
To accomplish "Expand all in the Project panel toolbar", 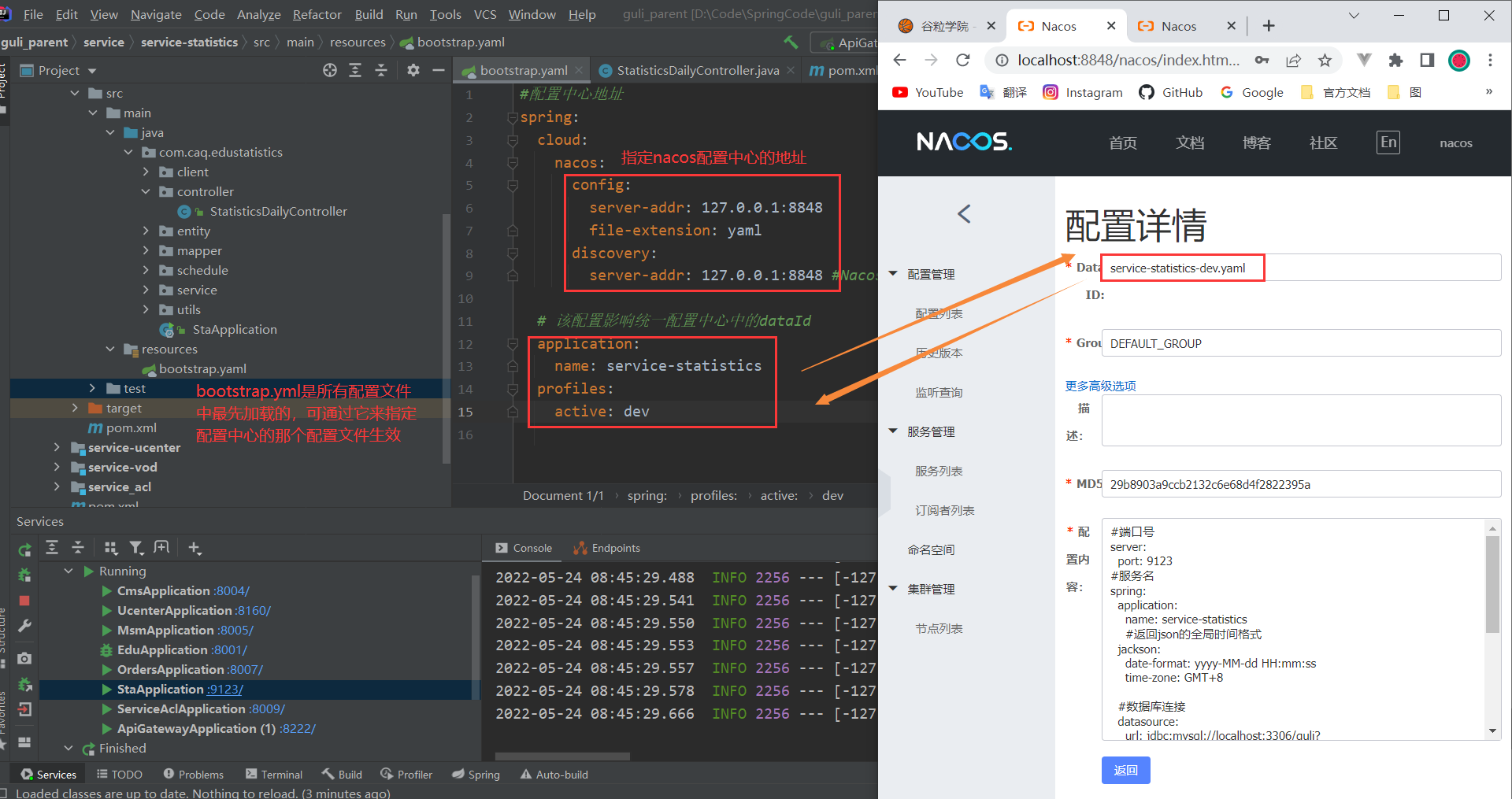I will click(x=355, y=70).
